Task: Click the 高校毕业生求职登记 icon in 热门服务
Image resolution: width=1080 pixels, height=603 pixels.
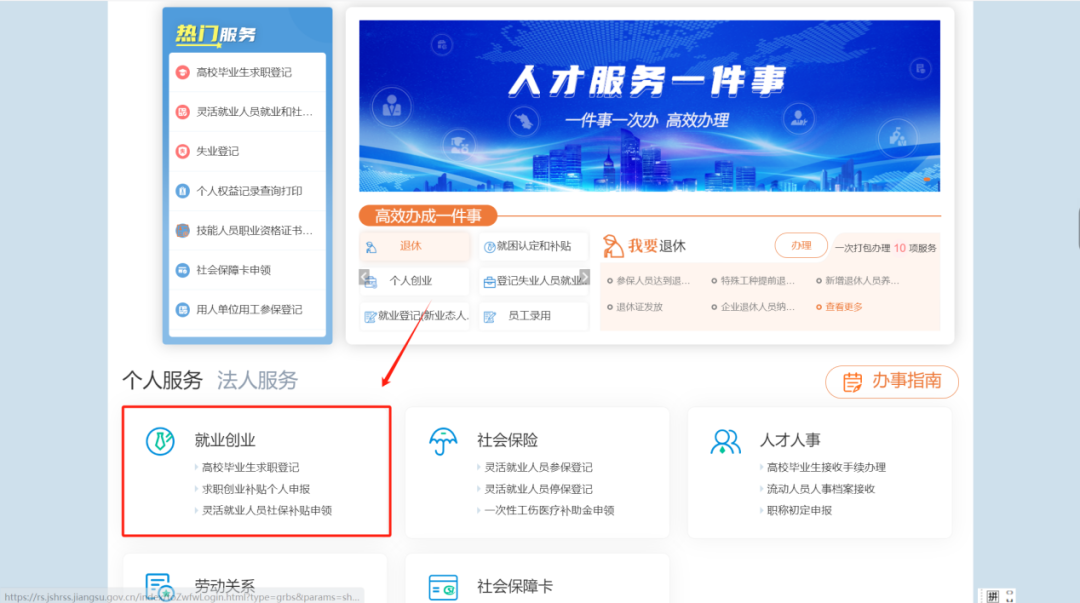Action: (x=182, y=72)
